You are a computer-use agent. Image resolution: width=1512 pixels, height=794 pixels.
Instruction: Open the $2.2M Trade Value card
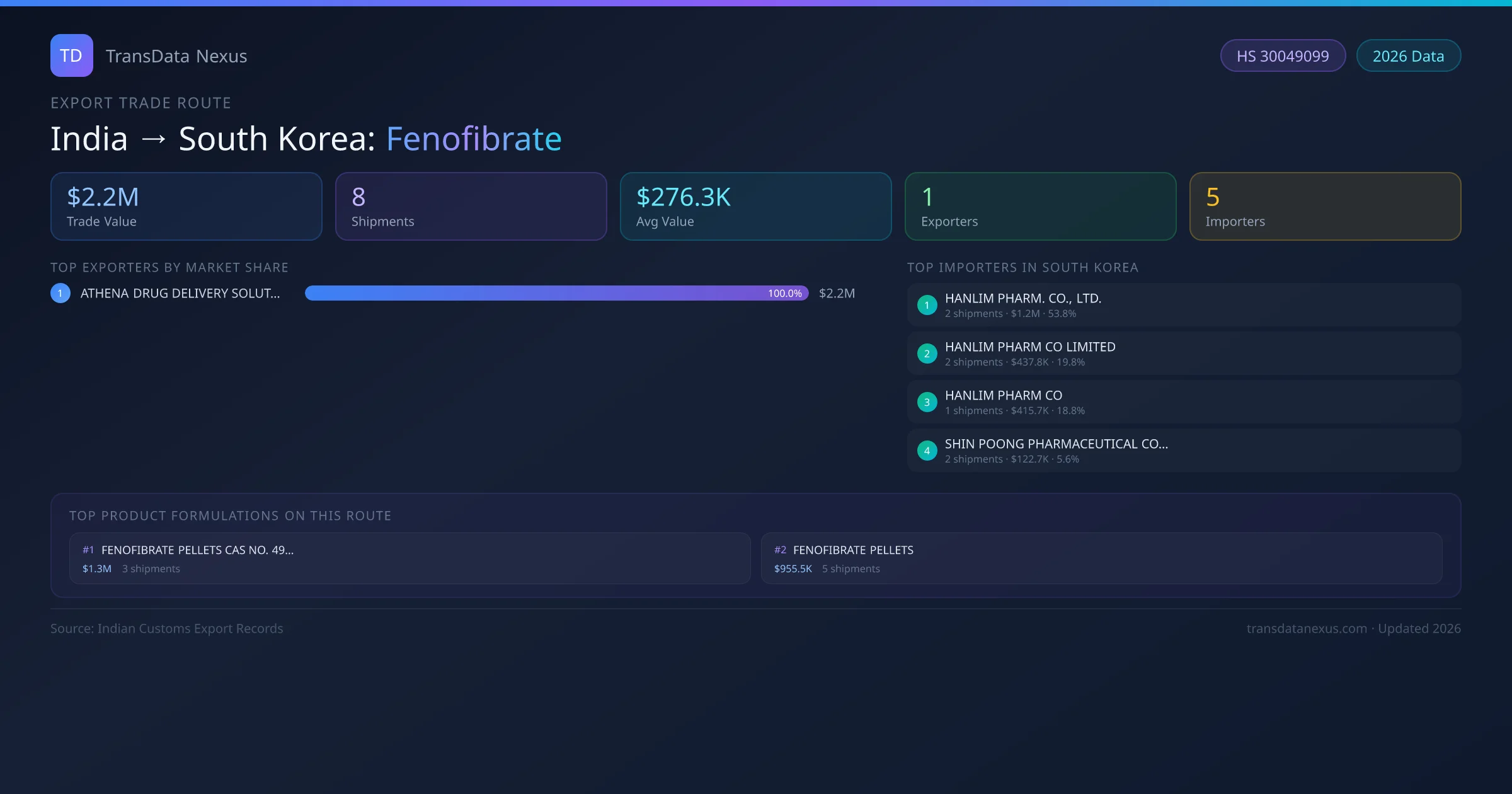[x=186, y=207]
